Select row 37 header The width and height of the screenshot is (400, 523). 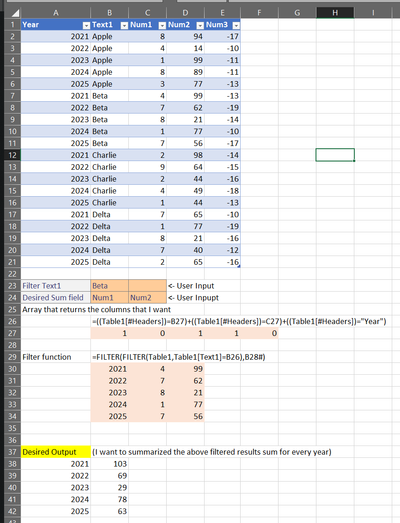point(12,452)
